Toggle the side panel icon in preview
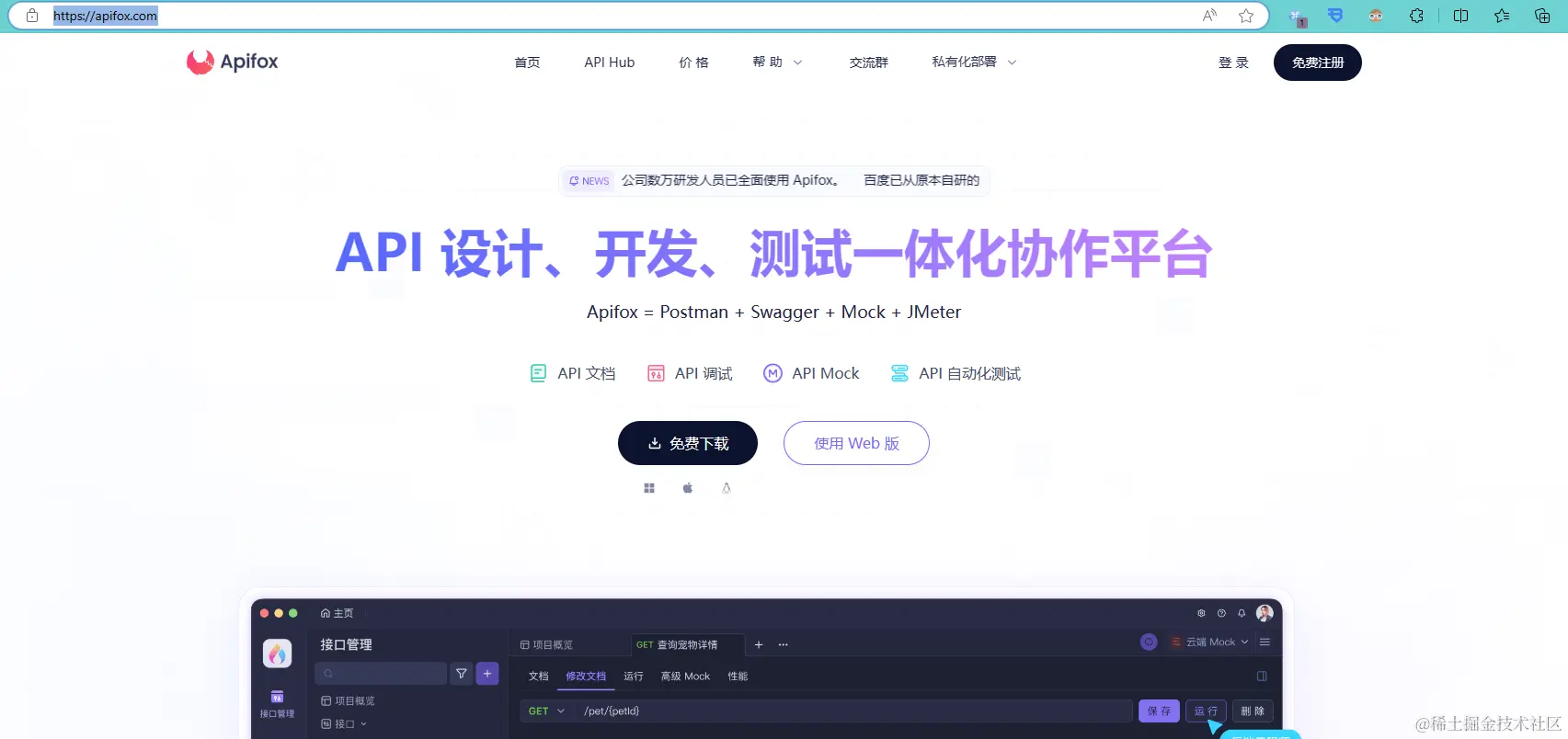This screenshot has width=1568, height=739. pos(1262,676)
